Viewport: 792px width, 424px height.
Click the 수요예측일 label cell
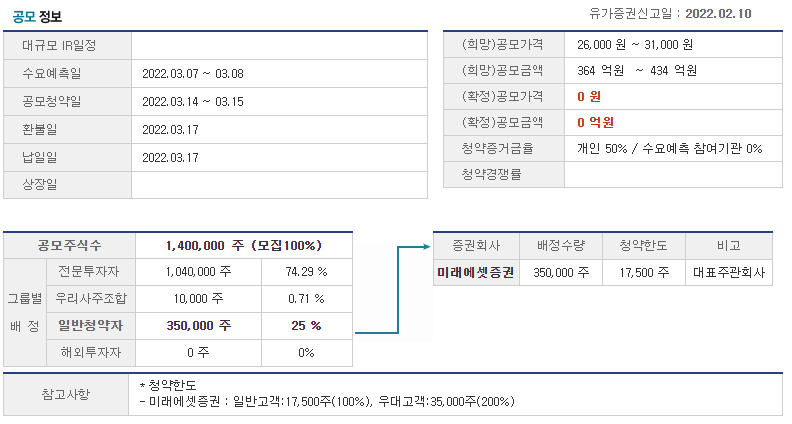(68, 74)
